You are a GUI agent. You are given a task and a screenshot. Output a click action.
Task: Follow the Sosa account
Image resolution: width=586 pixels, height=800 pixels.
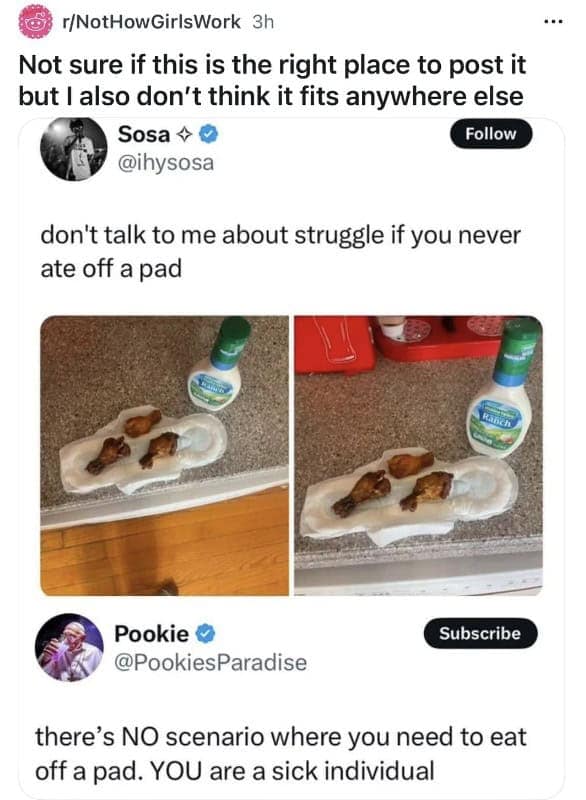click(491, 134)
